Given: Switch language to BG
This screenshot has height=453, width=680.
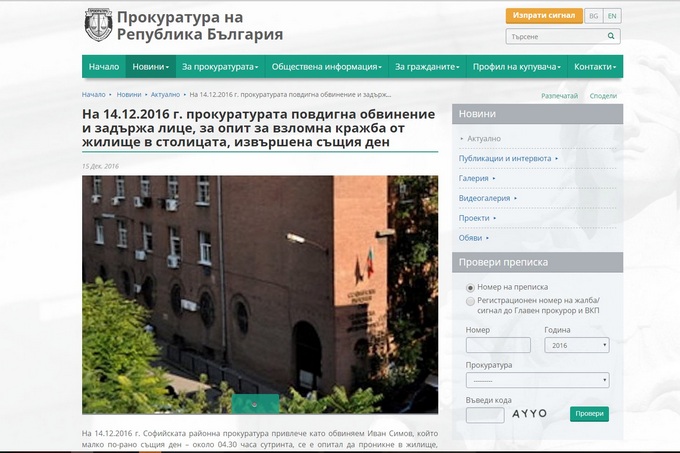Looking at the screenshot, I should [593, 16].
